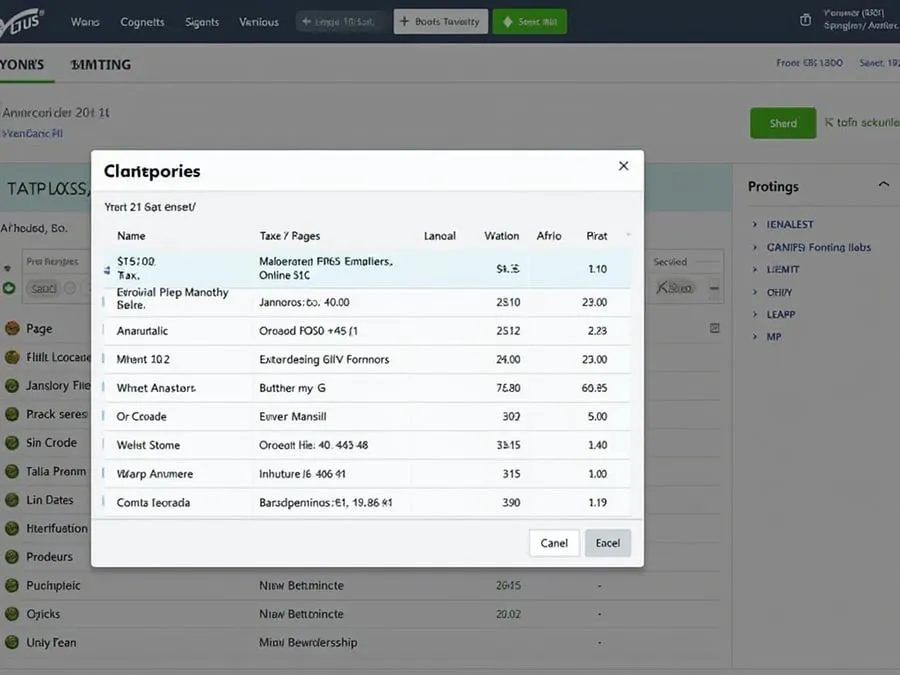
Task: Expand the OHI/Y item
Action: tap(779, 292)
